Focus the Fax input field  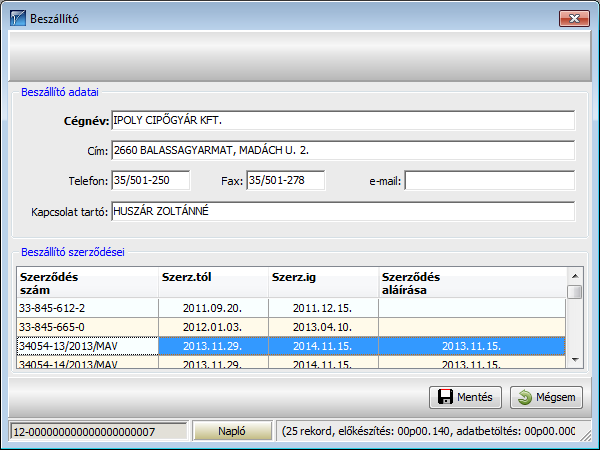coord(286,180)
